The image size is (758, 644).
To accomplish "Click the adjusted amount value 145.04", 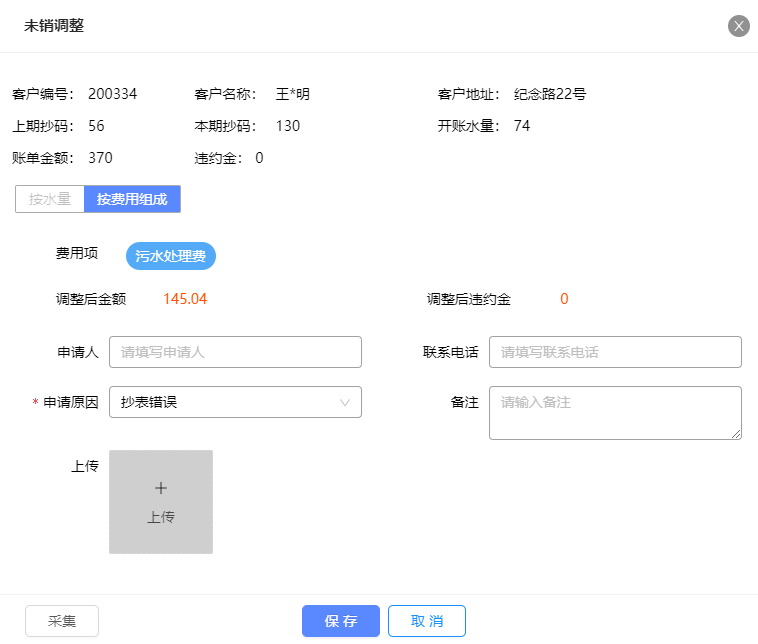I will pos(185,299).
